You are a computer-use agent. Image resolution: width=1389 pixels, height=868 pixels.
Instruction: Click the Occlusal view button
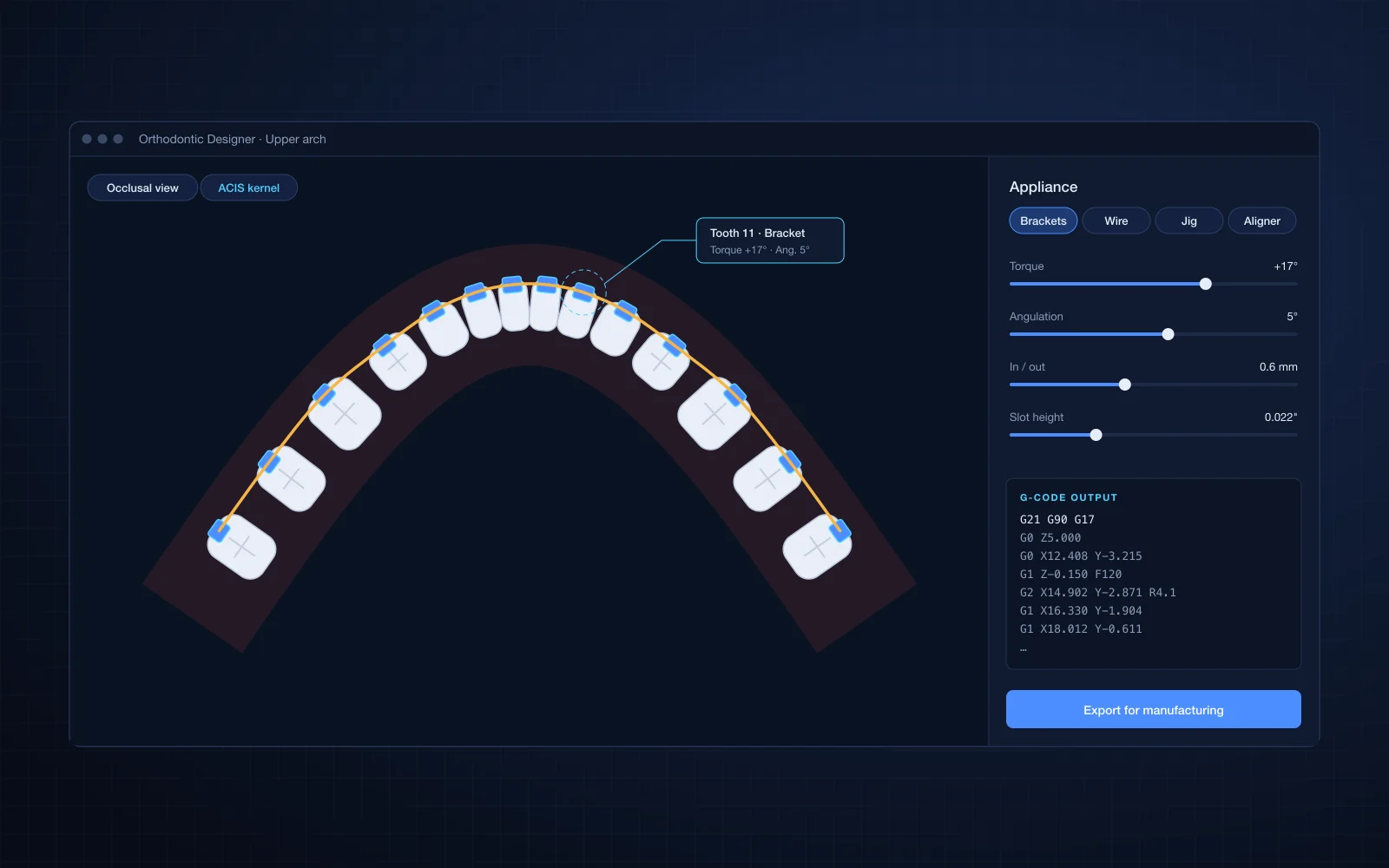(x=142, y=187)
